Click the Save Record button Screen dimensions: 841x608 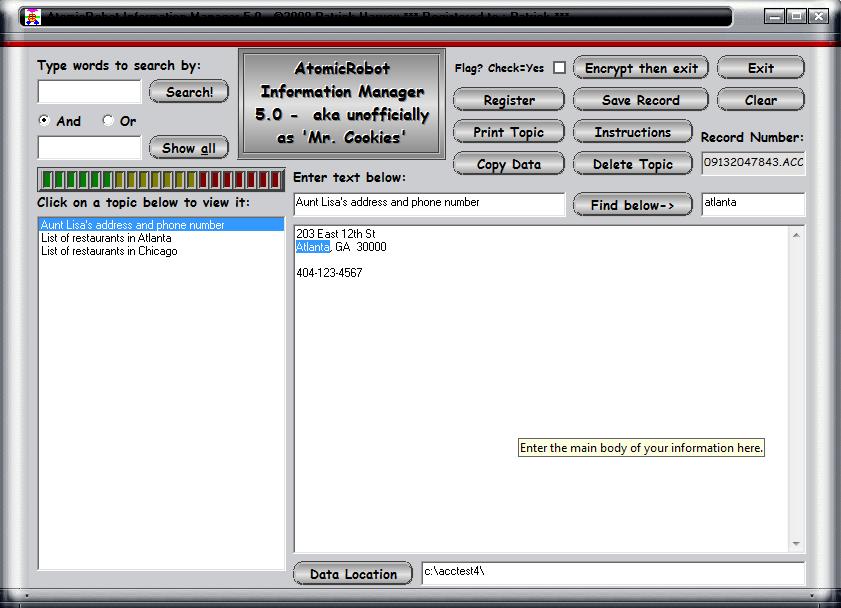(640, 100)
